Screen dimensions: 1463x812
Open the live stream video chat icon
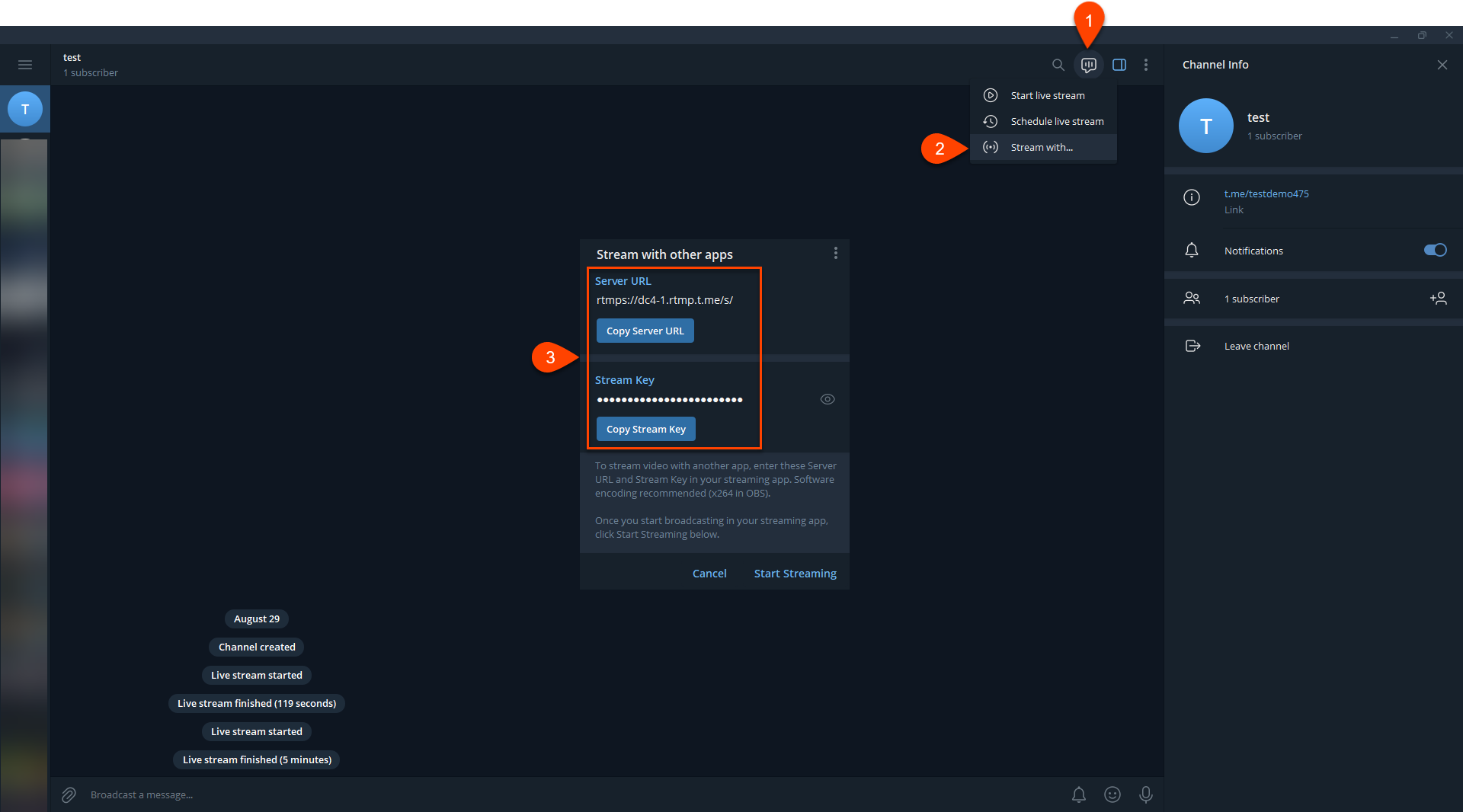[x=1089, y=65]
